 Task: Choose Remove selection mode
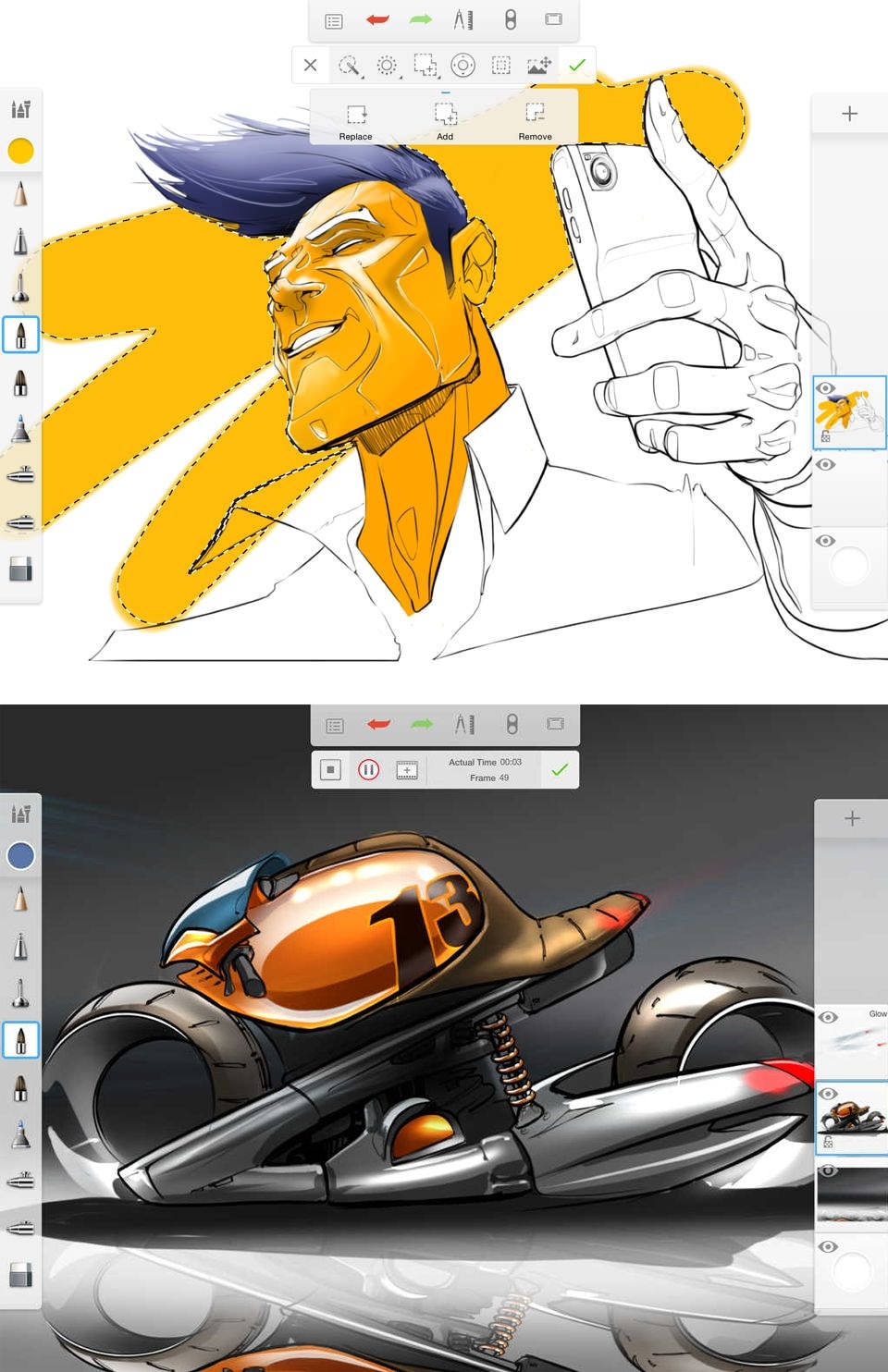click(535, 121)
